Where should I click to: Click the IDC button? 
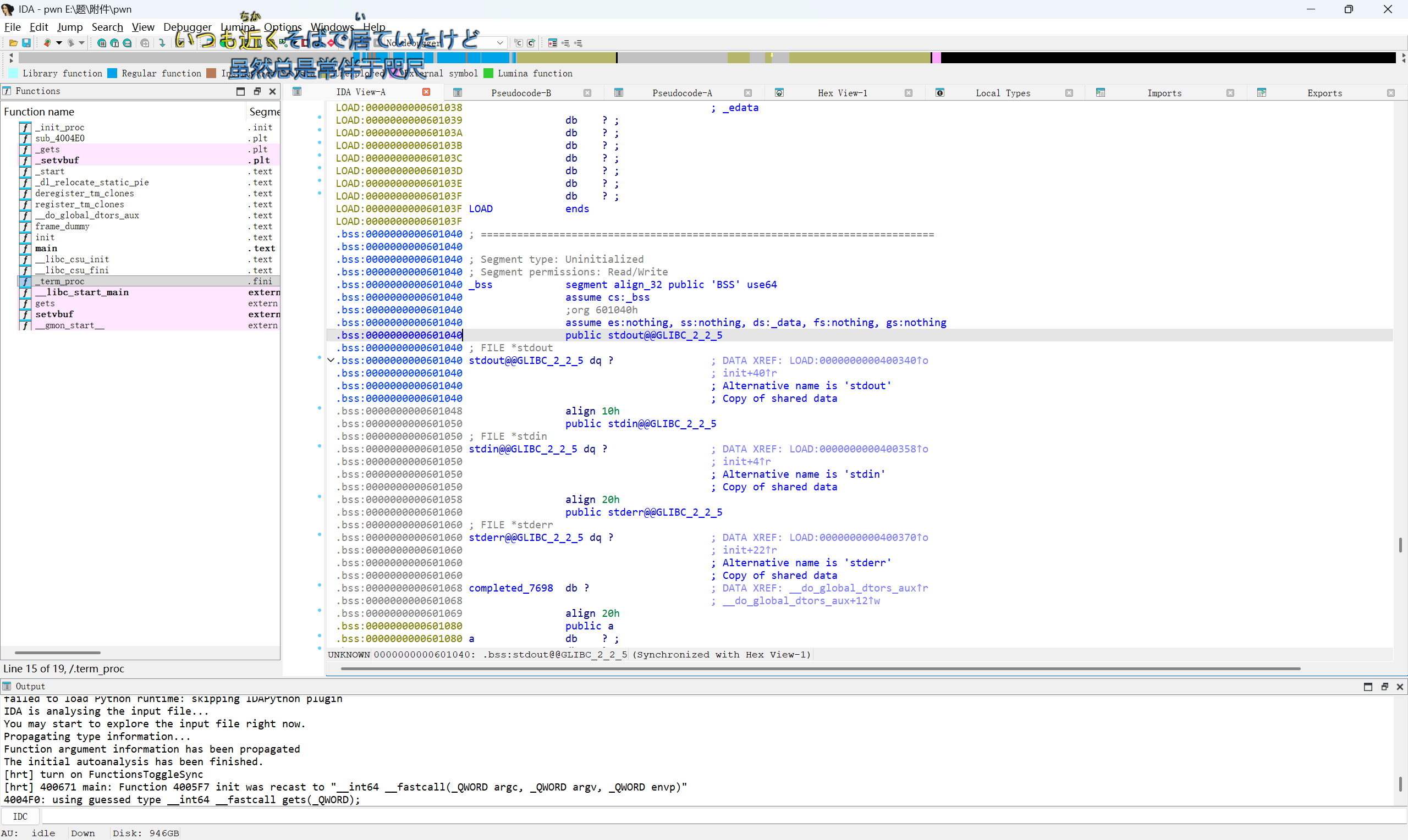20,816
